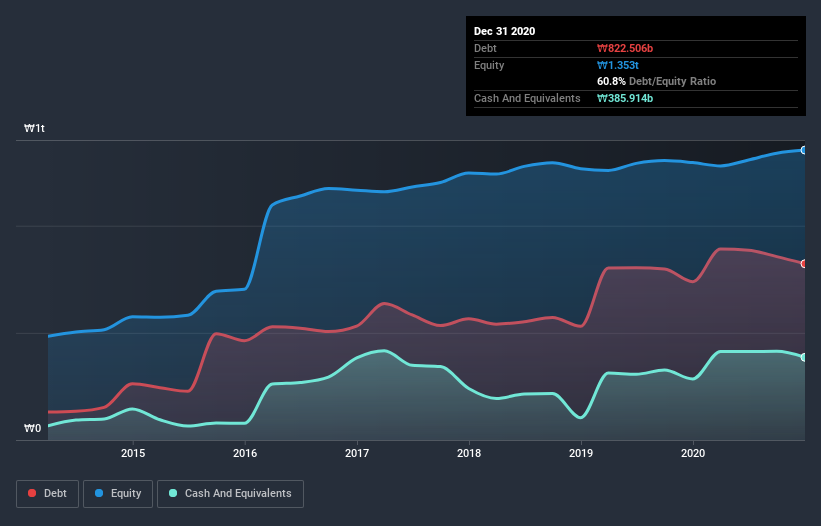This screenshot has height=526, width=821.
Task: Click the 2015 x-axis label
Action: [133, 453]
